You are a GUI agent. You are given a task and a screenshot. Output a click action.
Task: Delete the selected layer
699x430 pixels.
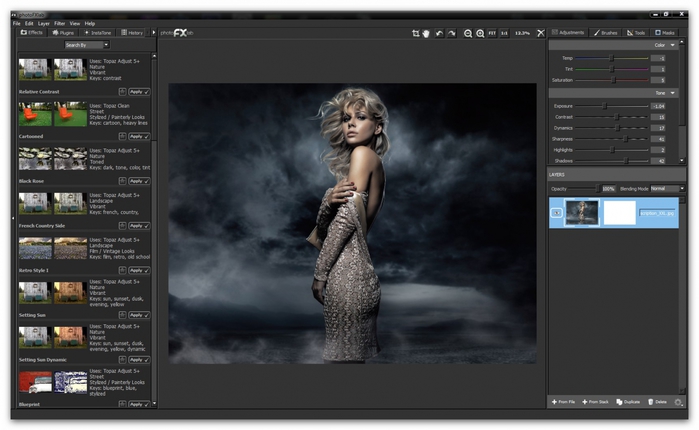(x=657, y=402)
